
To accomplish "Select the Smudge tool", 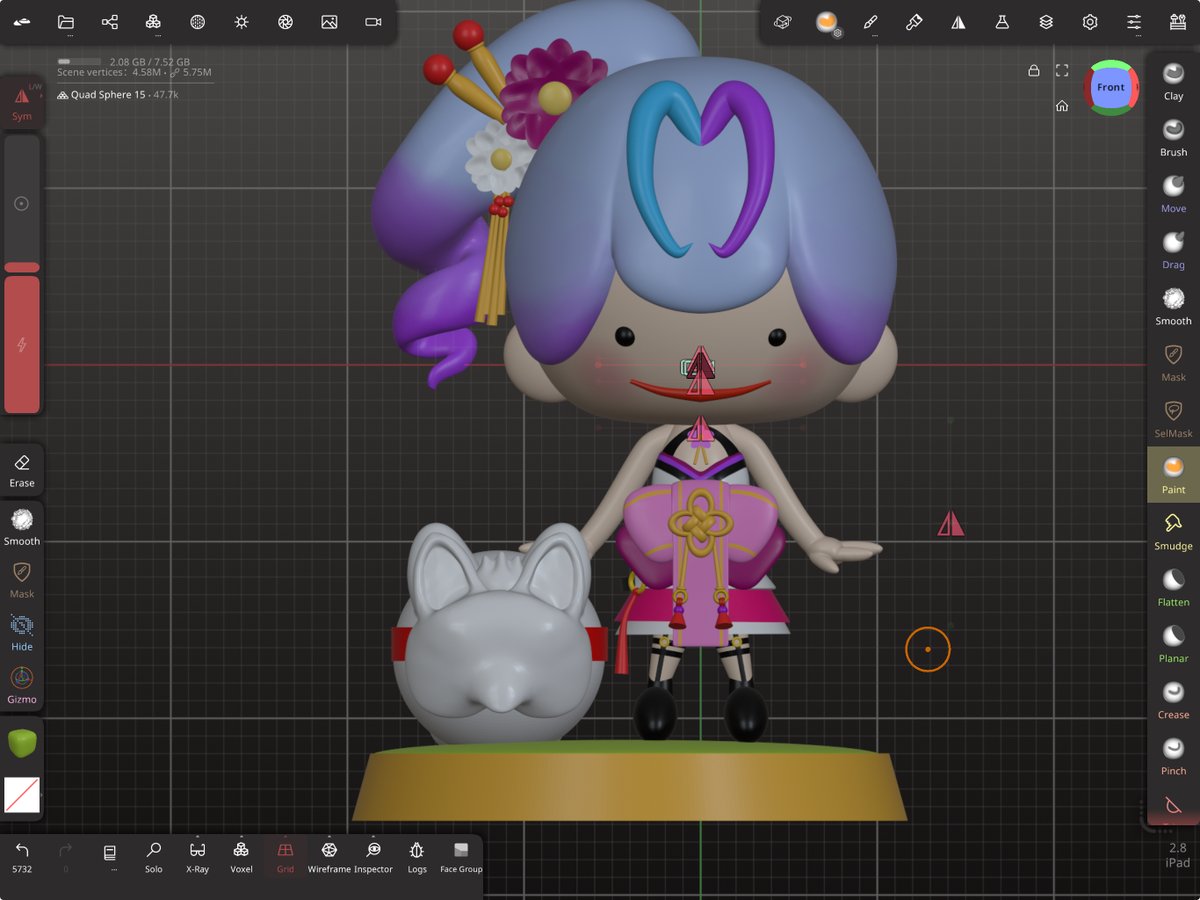I will pos(1173,531).
